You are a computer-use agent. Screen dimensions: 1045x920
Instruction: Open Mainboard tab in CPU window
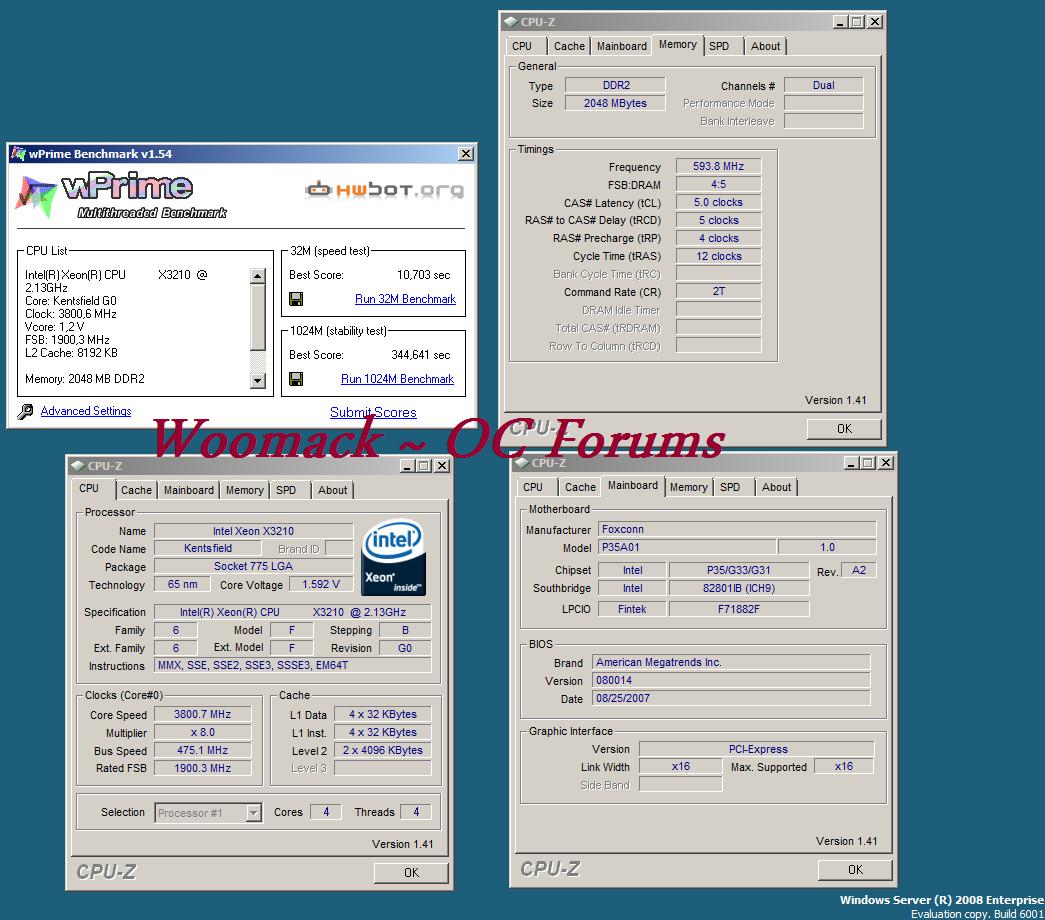[189, 490]
